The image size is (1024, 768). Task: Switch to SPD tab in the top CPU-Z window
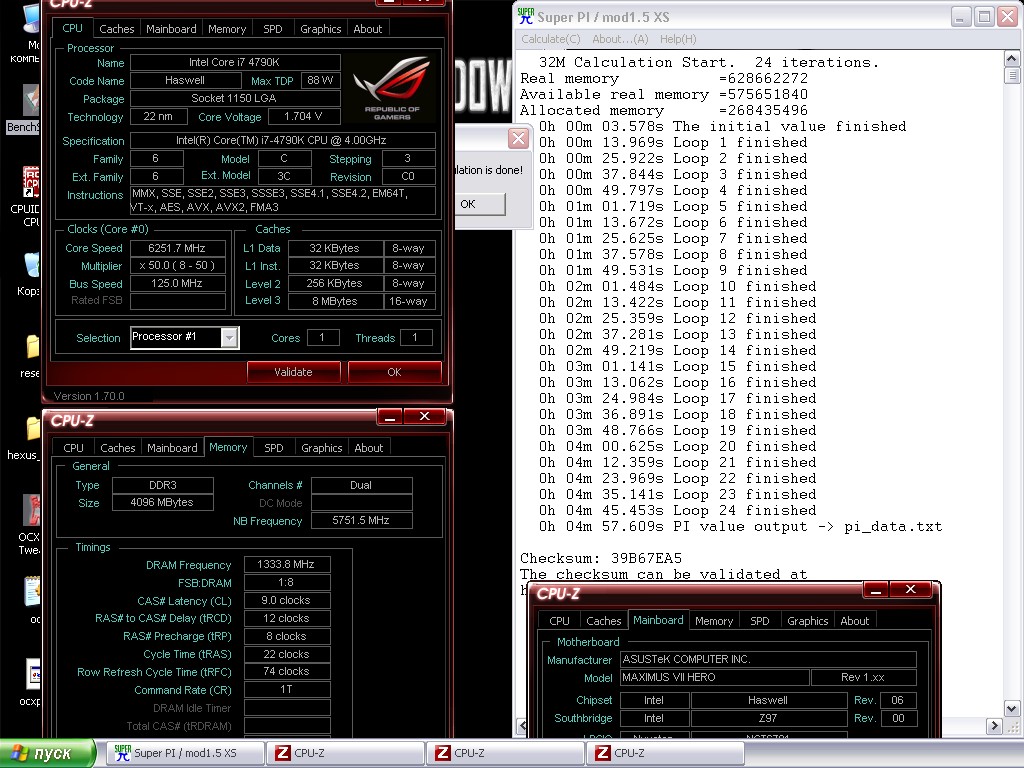tap(273, 29)
